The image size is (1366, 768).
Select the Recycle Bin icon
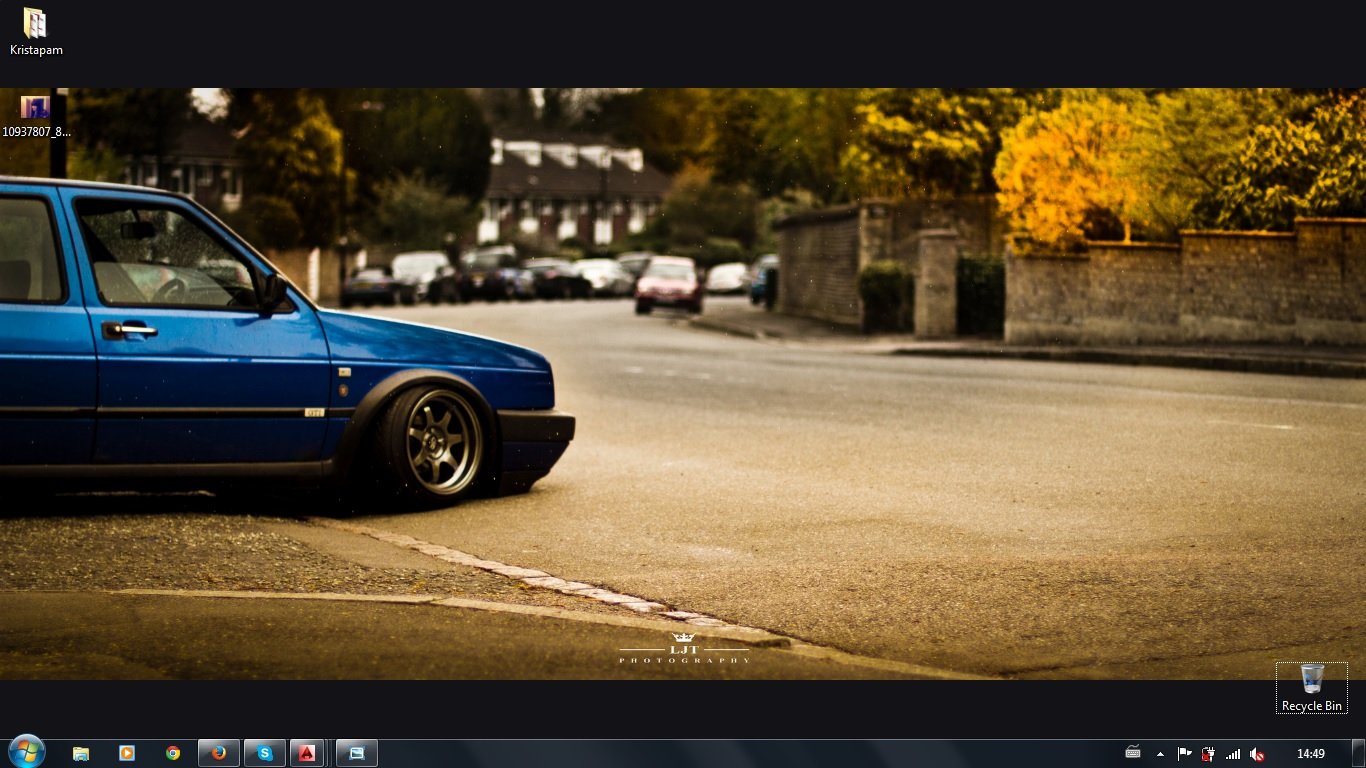[1312, 688]
